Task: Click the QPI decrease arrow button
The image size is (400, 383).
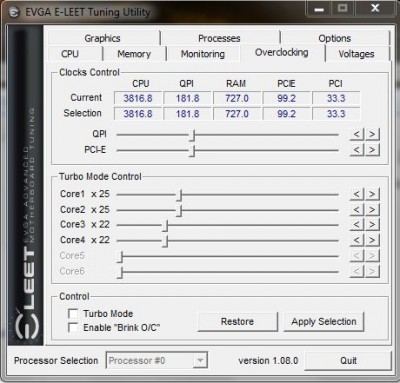Action: pos(357,134)
